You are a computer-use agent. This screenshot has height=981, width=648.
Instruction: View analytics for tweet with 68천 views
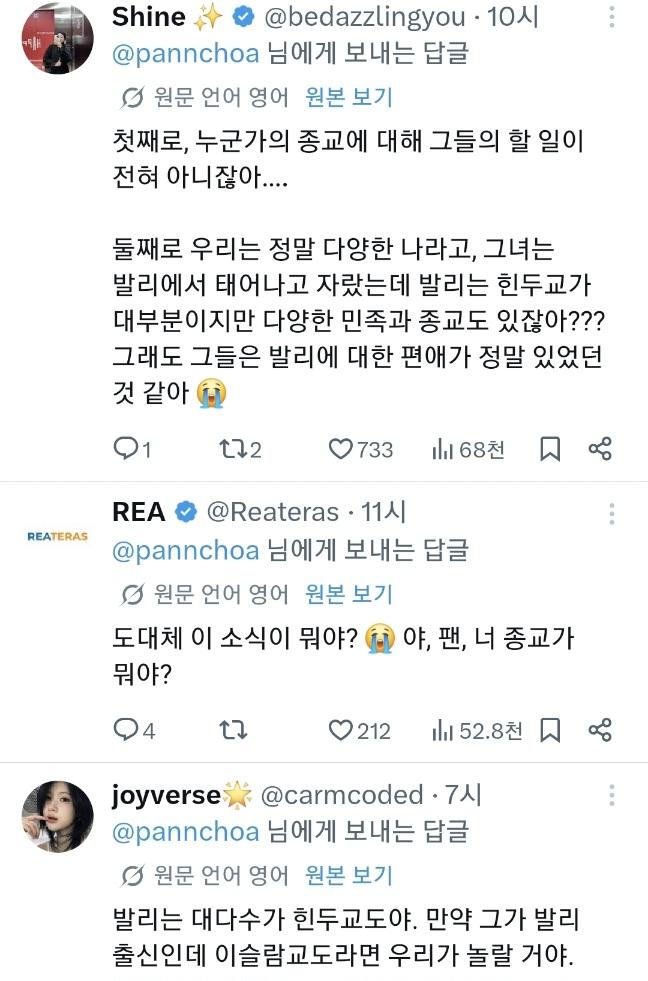coord(468,449)
